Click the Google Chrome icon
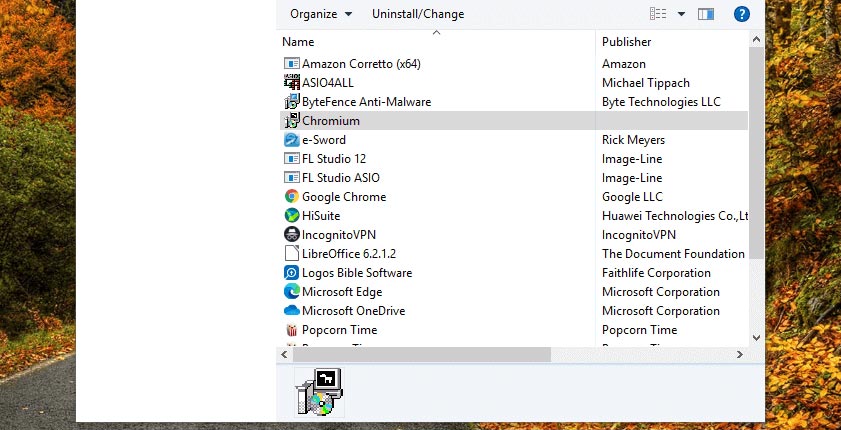The image size is (841, 430). click(x=291, y=197)
